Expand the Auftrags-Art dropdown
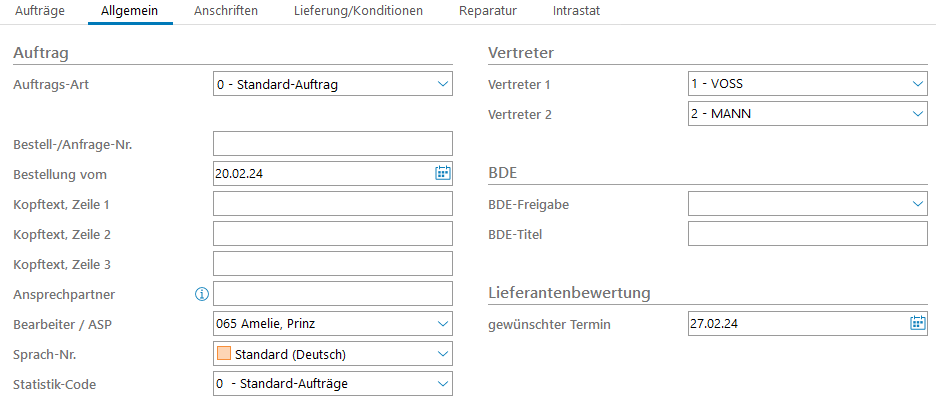 (x=443, y=84)
